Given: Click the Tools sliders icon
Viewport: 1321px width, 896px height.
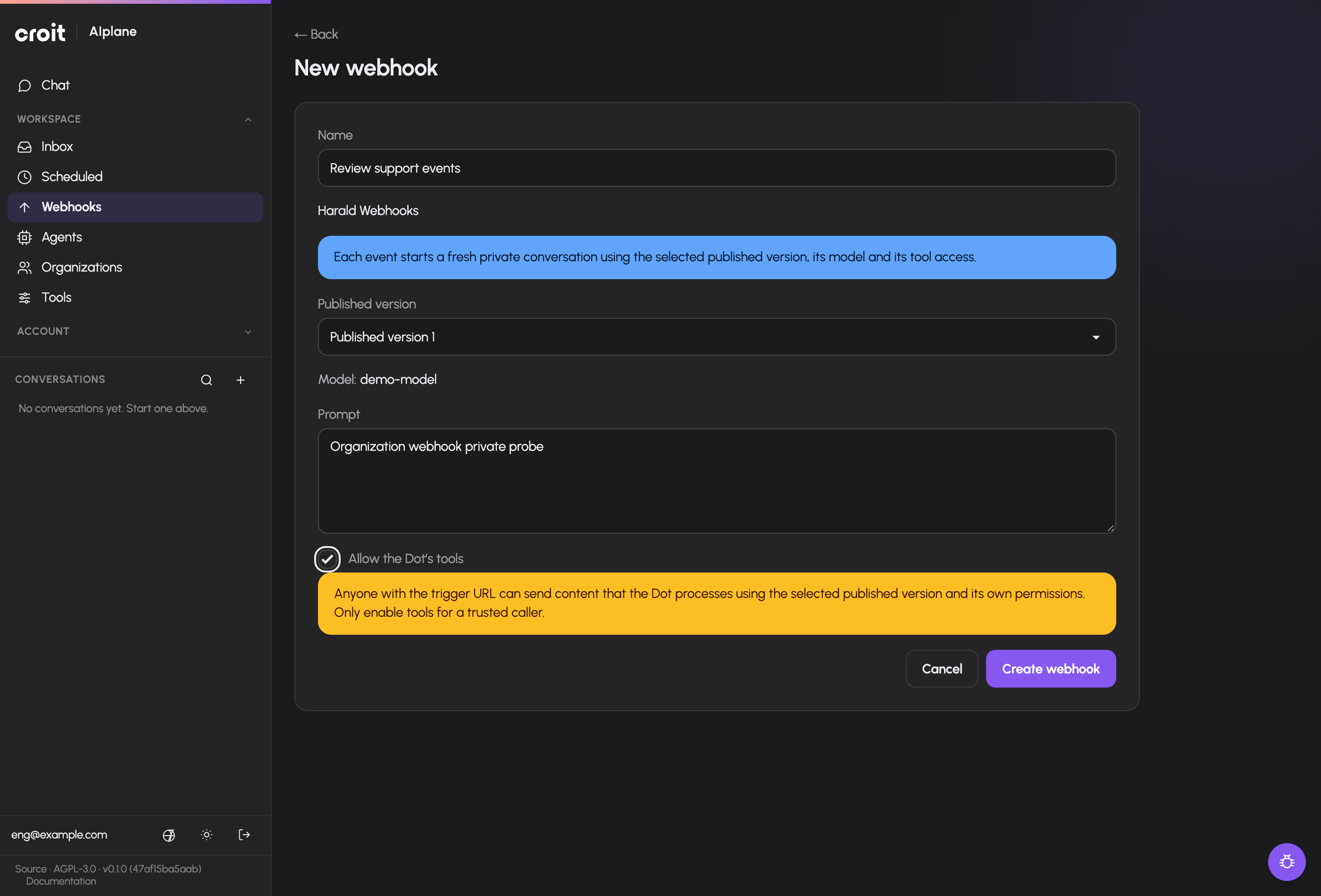Looking at the screenshot, I should 25,298.
